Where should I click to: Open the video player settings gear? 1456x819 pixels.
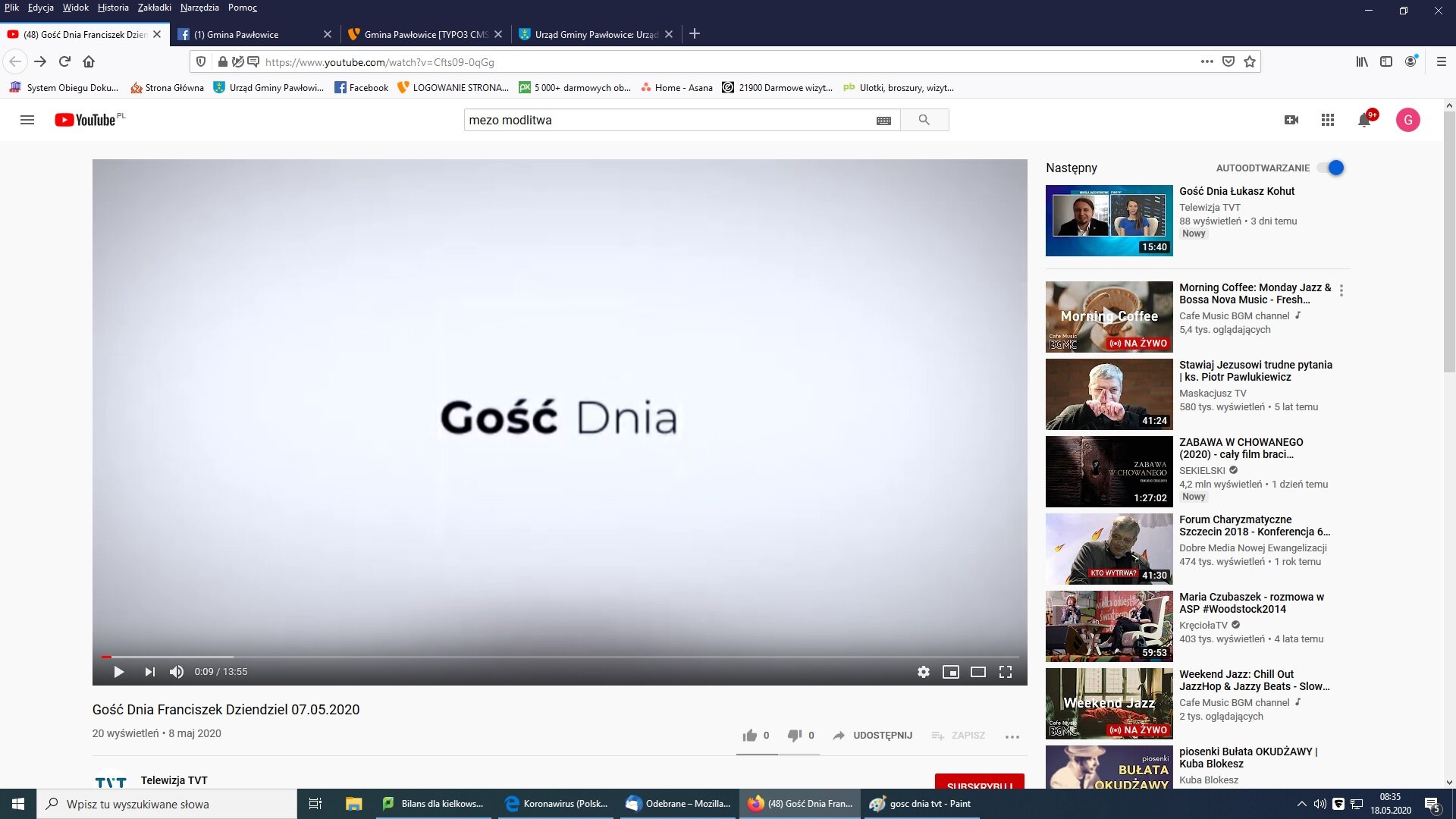tap(923, 672)
